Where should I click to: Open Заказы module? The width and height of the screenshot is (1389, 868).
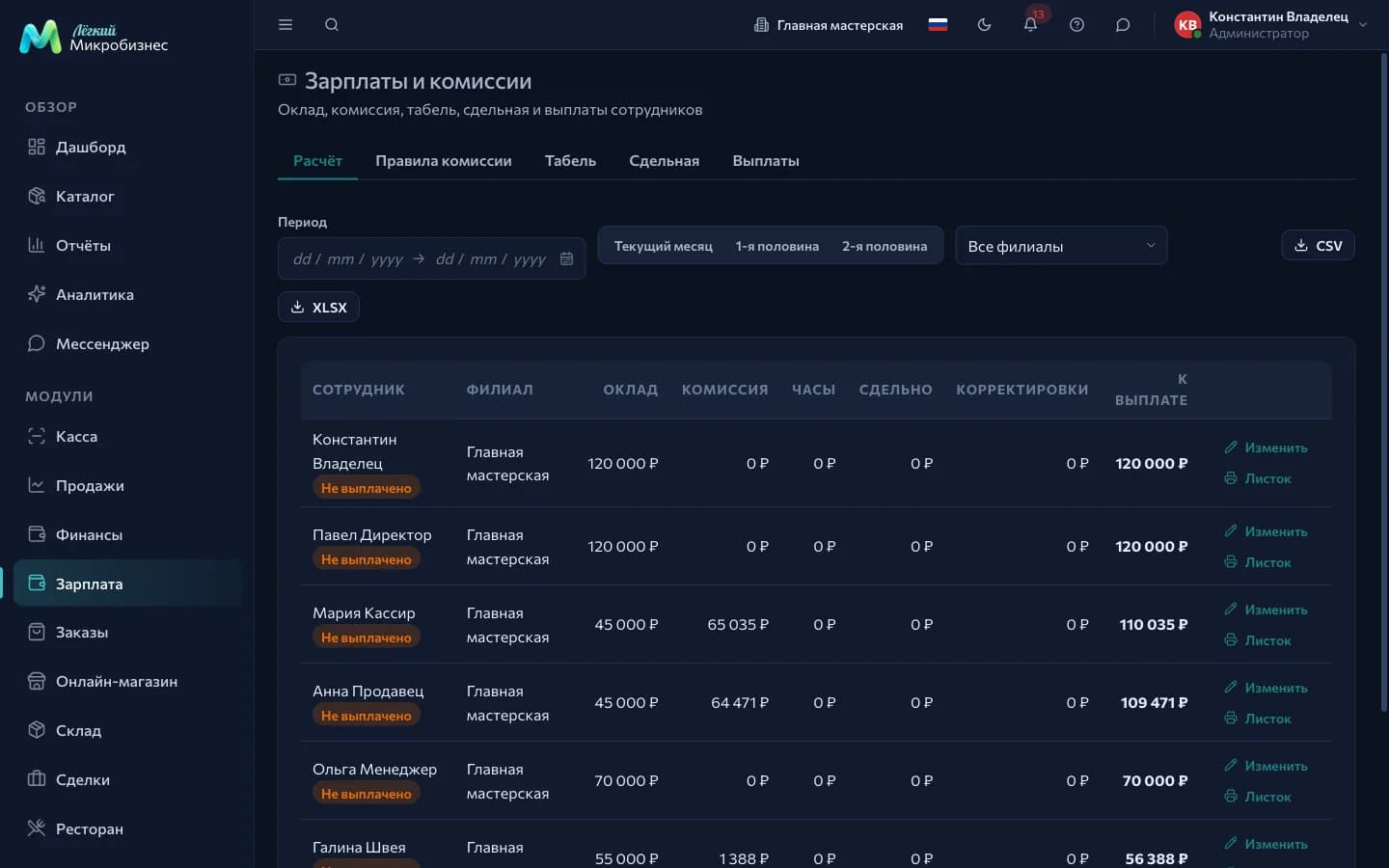pos(127,632)
